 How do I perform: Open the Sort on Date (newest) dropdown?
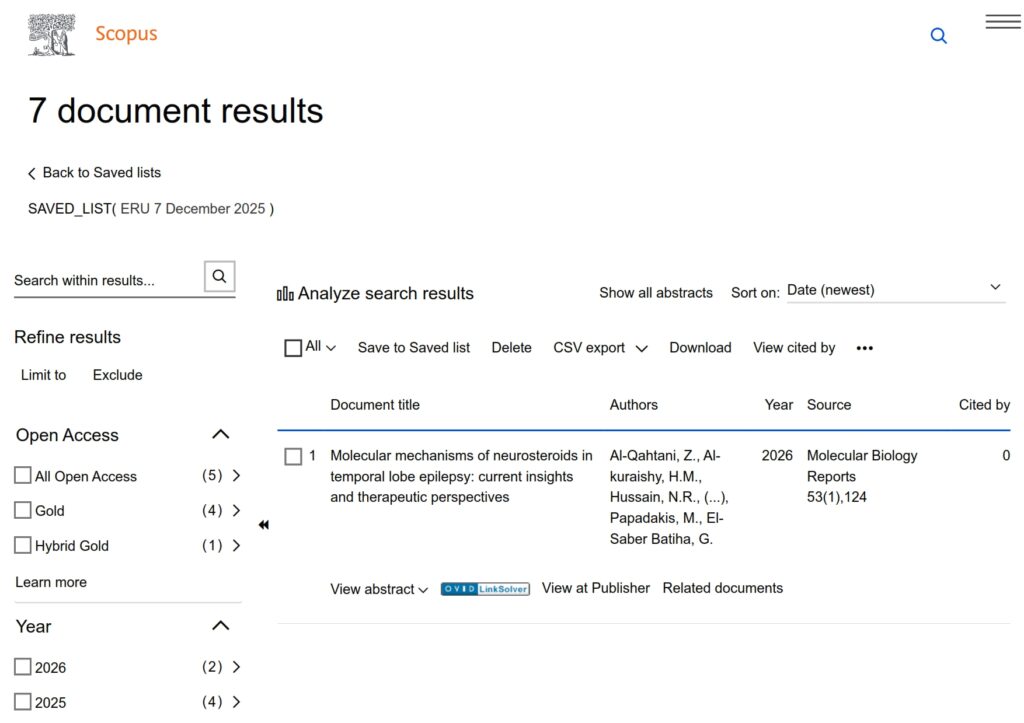tap(894, 290)
